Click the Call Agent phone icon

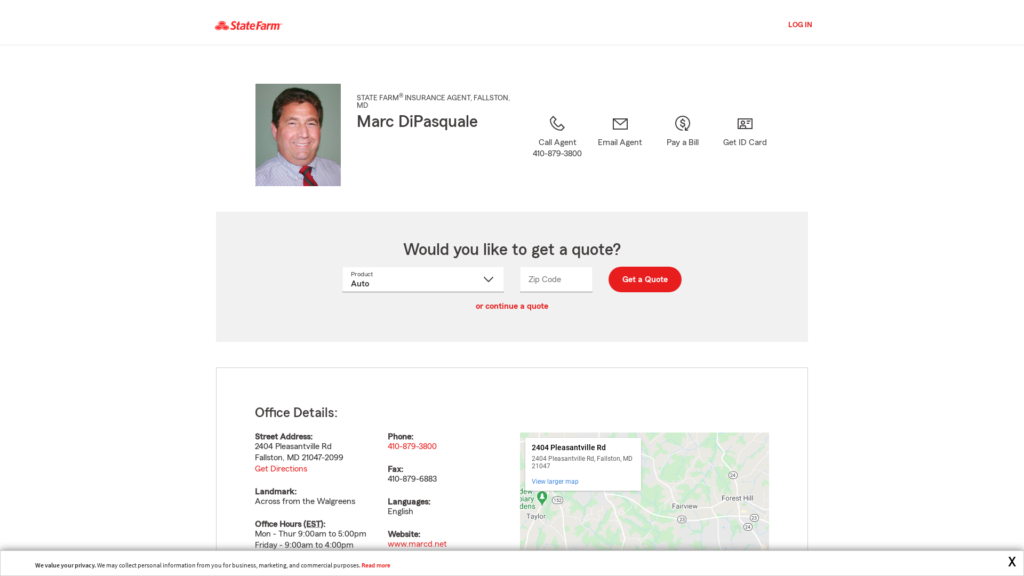point(557,124)
